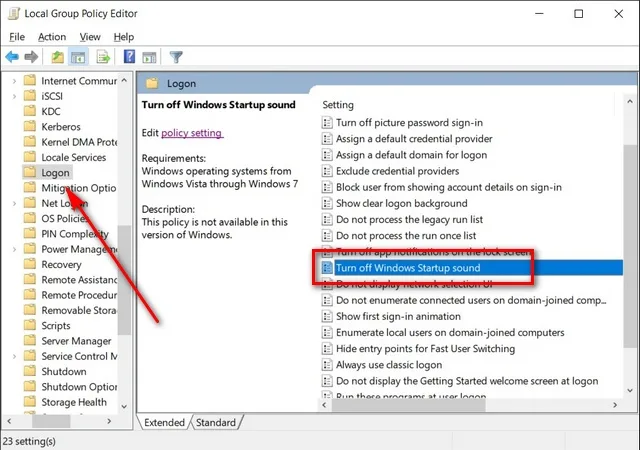Expand the Internet Communication tree node
Image resolution: width=640 pixels, height=450 pixels.
pyautogui.click(x=14, y=81)
